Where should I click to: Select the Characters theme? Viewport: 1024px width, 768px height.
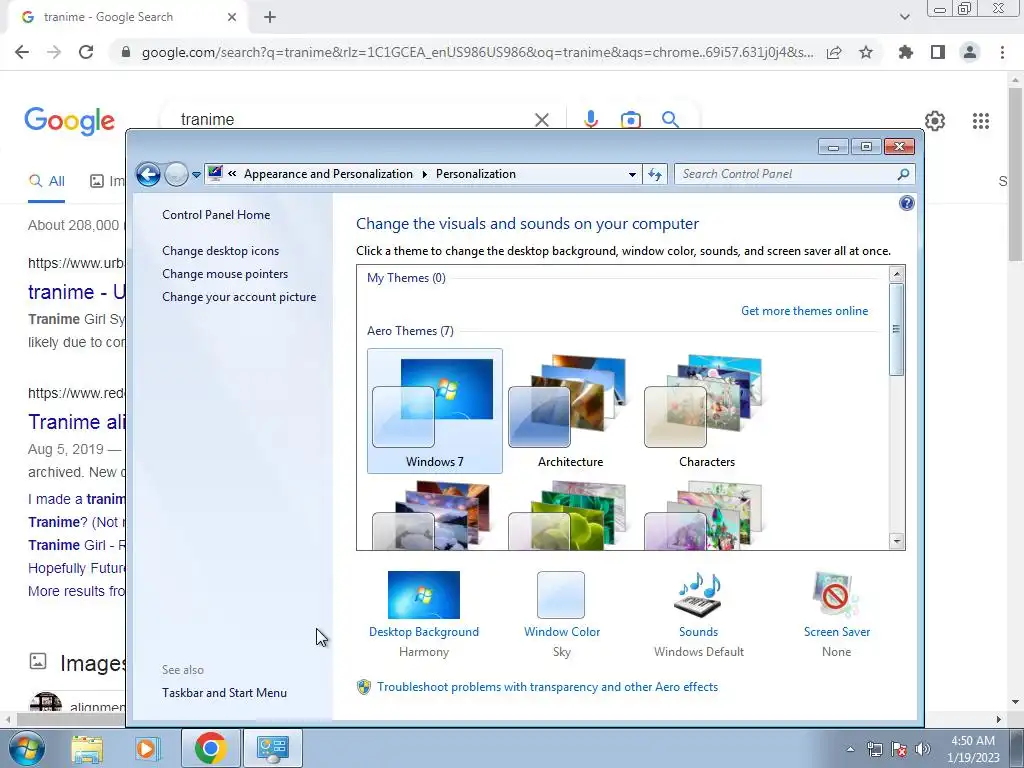[707, 411]
